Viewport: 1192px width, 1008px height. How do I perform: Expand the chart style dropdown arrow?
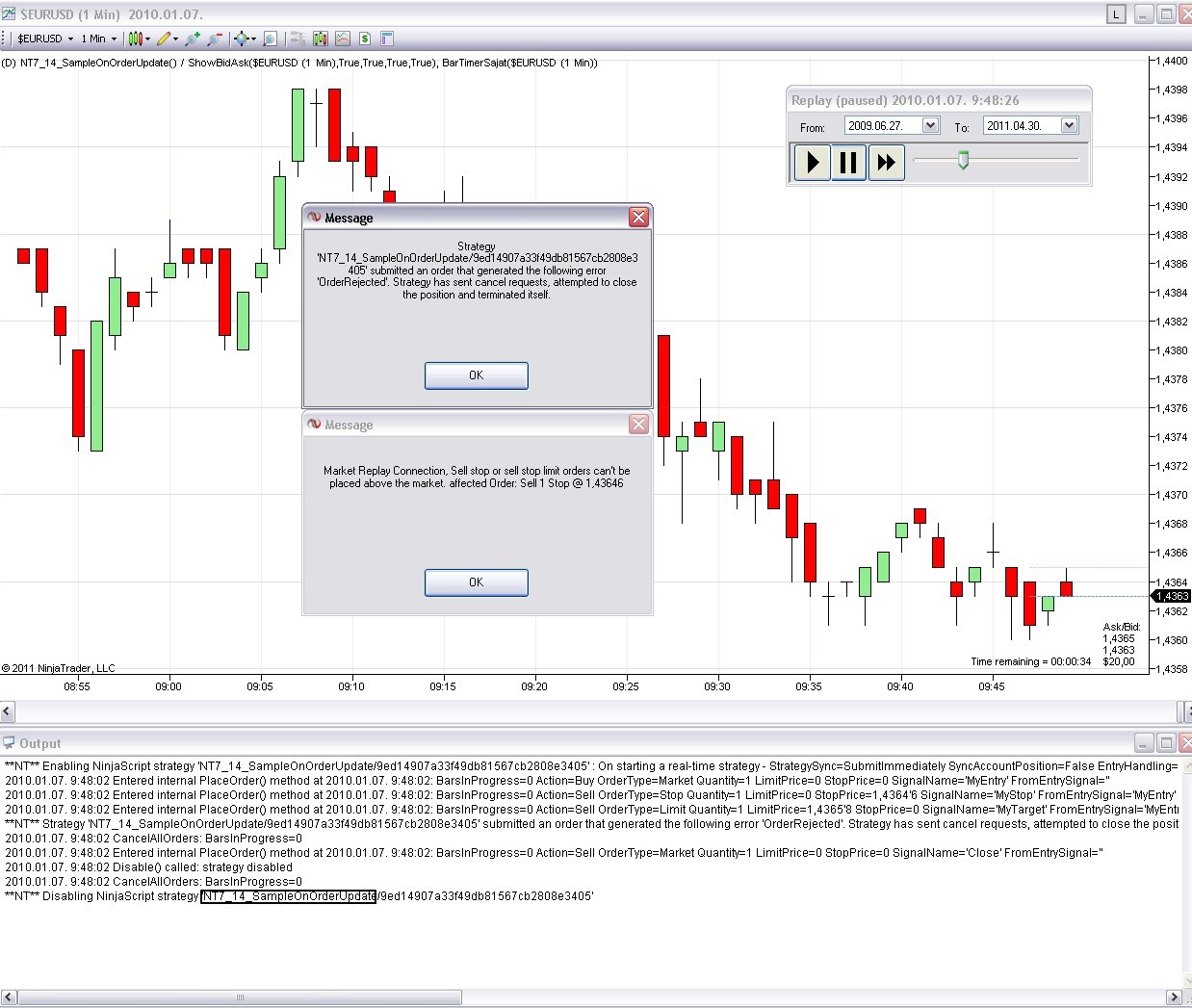point(147,39)
